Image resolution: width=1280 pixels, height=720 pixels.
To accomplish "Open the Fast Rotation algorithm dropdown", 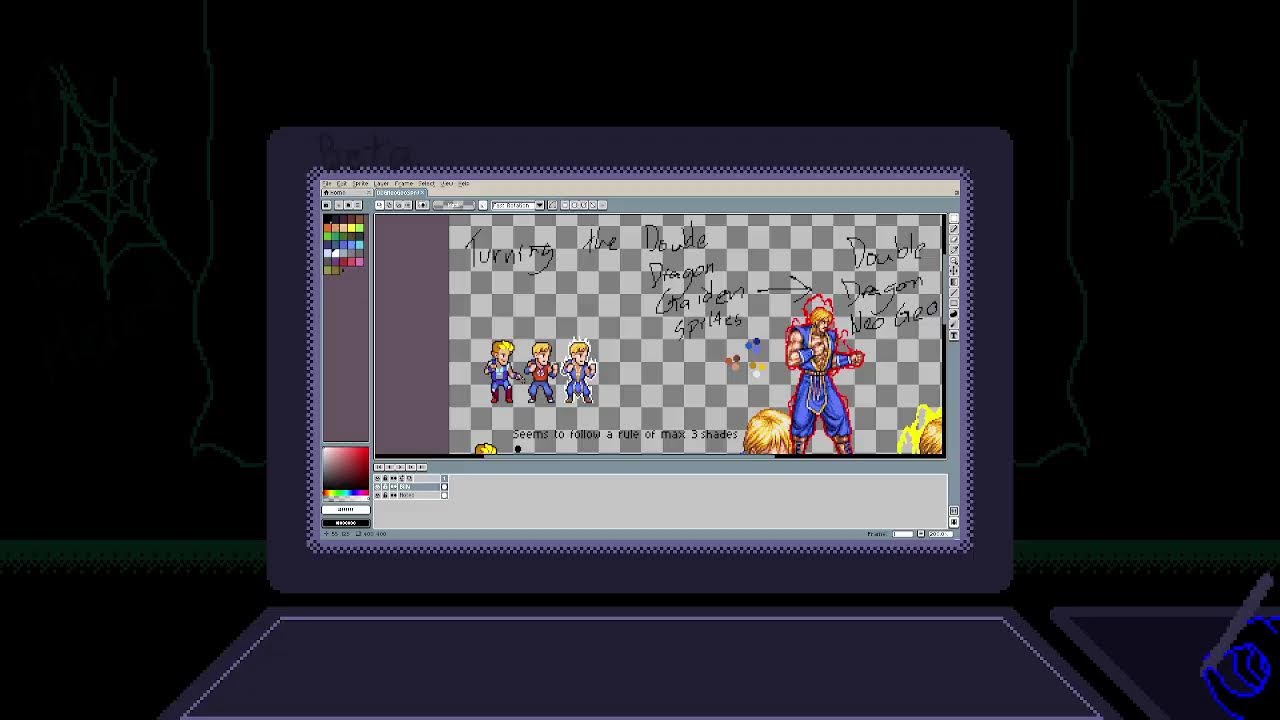I will [x=517, y=205].
